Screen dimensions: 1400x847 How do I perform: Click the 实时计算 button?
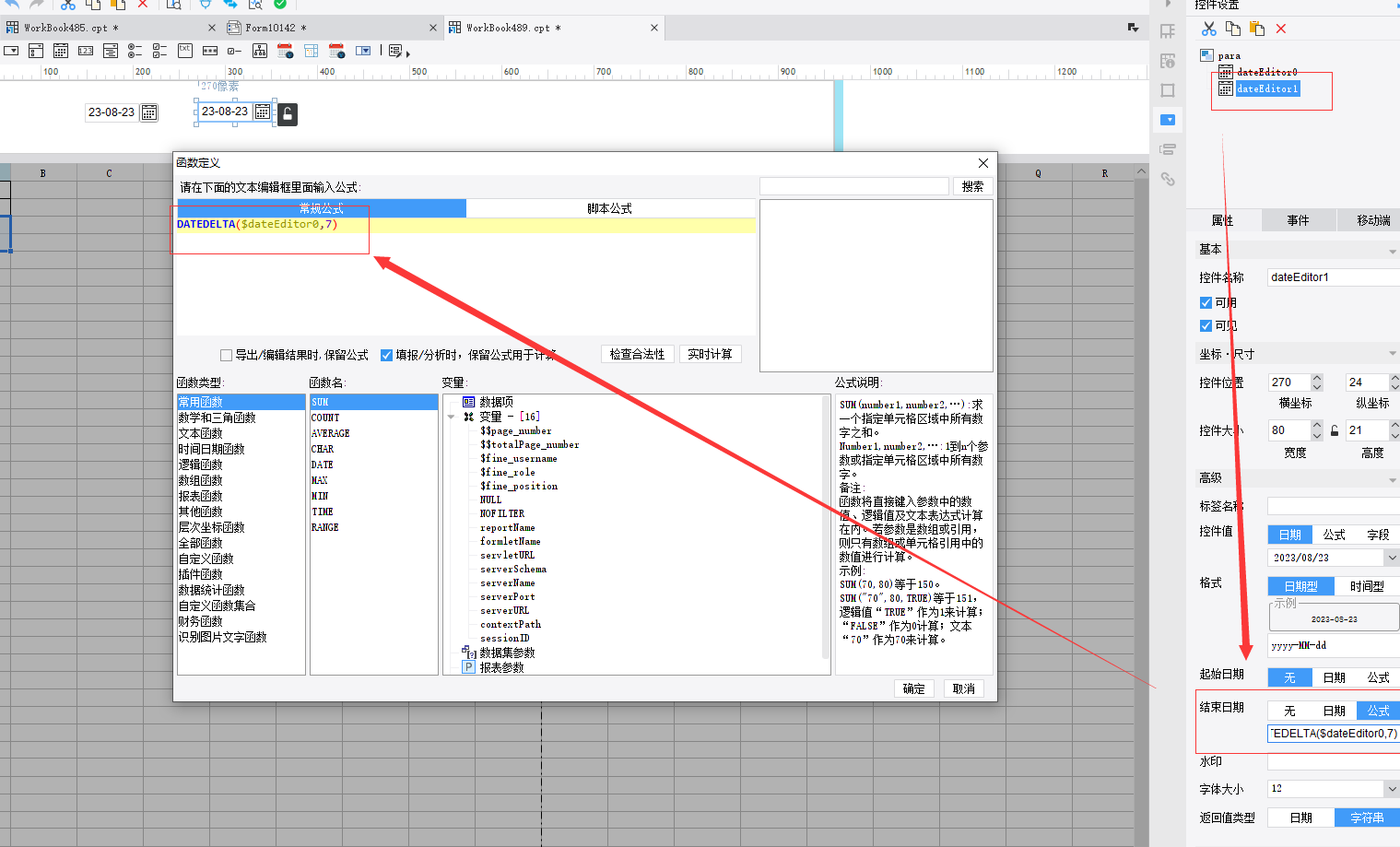click(710, 355)
